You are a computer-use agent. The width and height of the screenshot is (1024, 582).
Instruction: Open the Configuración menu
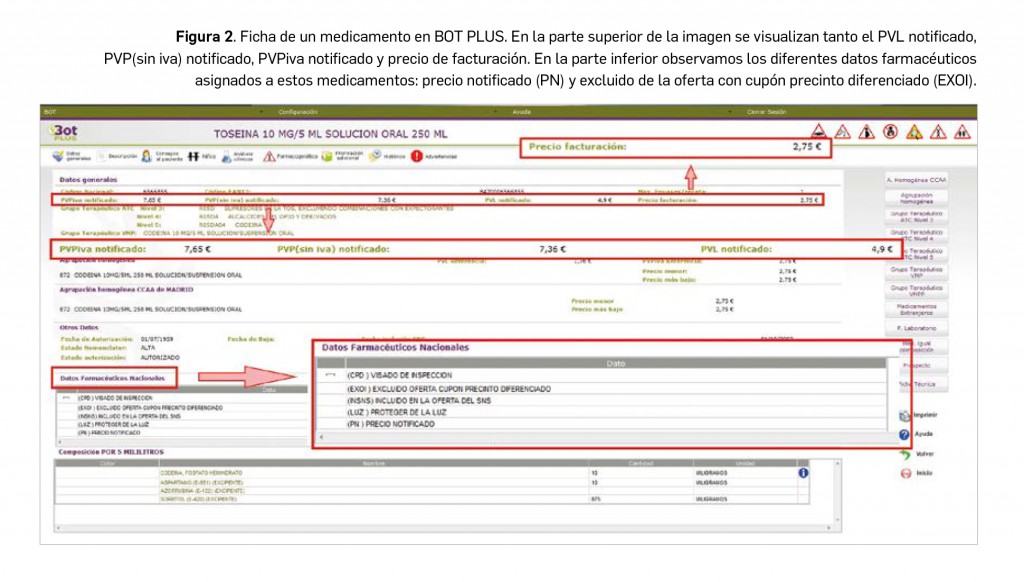pyautogui.click(x=297, y=112)
